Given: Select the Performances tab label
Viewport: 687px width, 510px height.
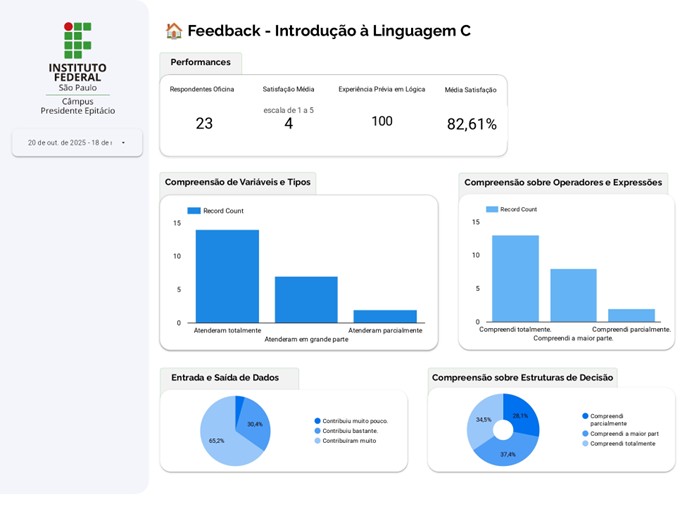Looking at the screenshot, I should 200,63.
